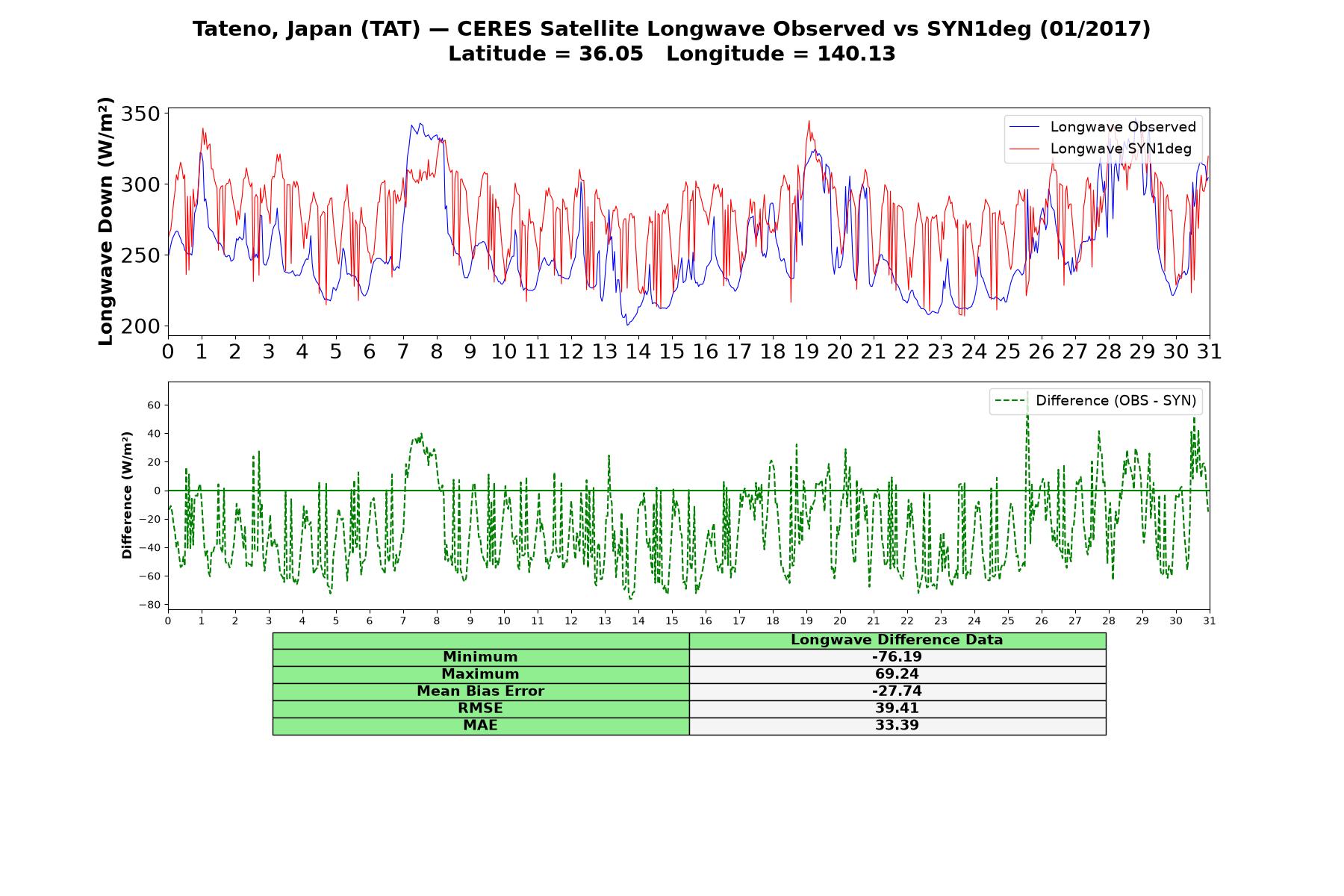The image size is (1344, 896).
Task: Click the Longwave Difference Data table header
Action: pyautogui.click(x=897, y=640)
